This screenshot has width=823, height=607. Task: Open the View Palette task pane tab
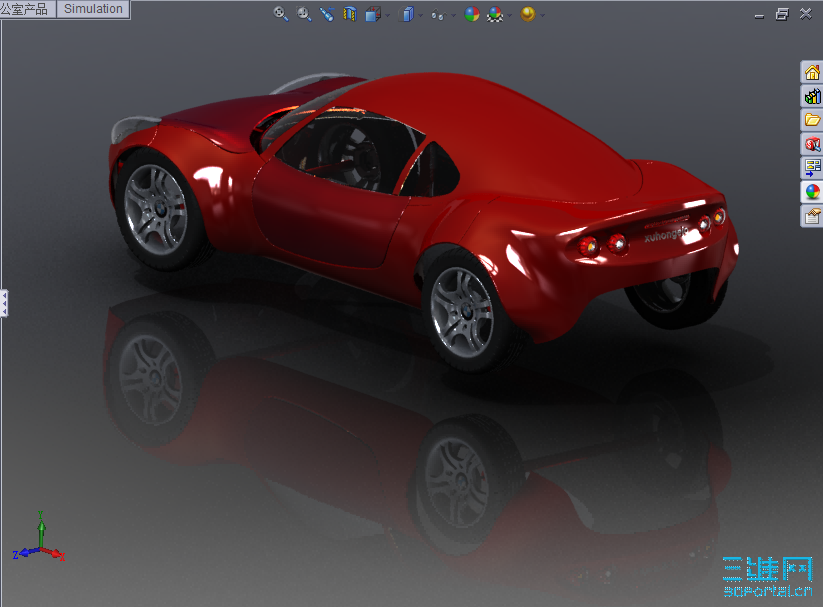pos(812,168)
